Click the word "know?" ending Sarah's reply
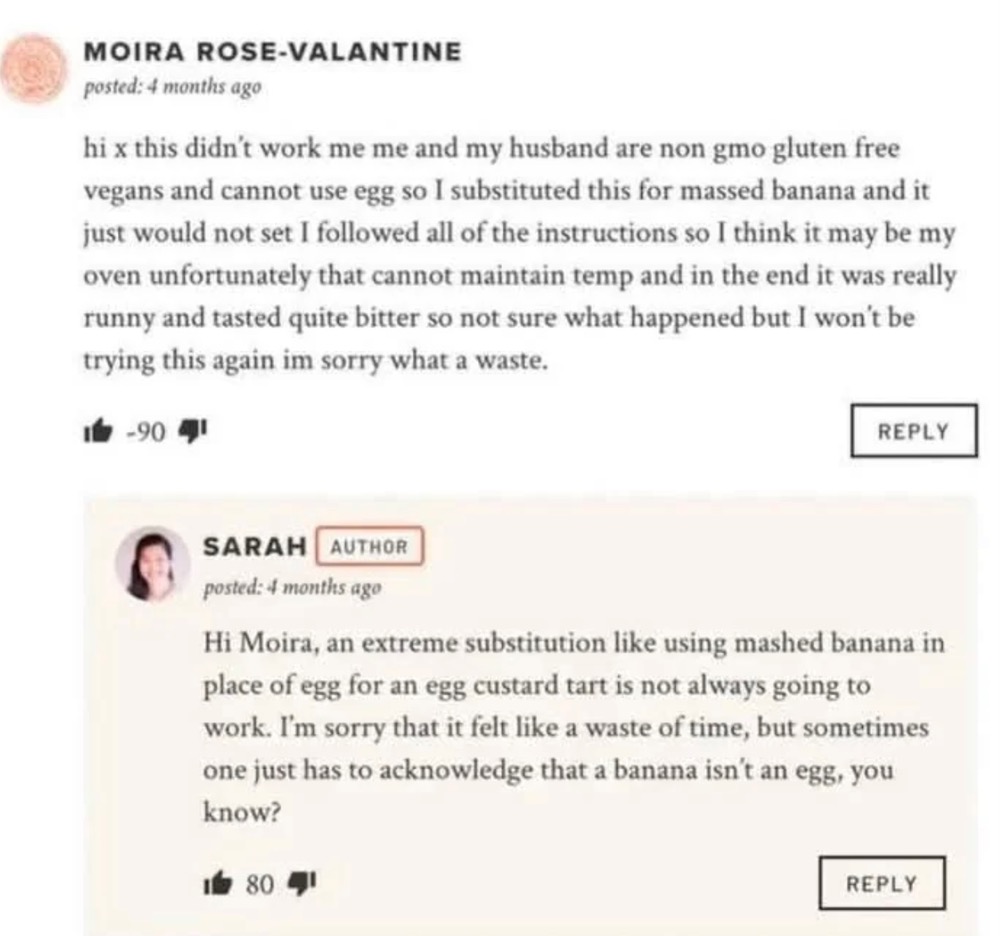This screenshot has width=1000, height=936. (238, 812)
